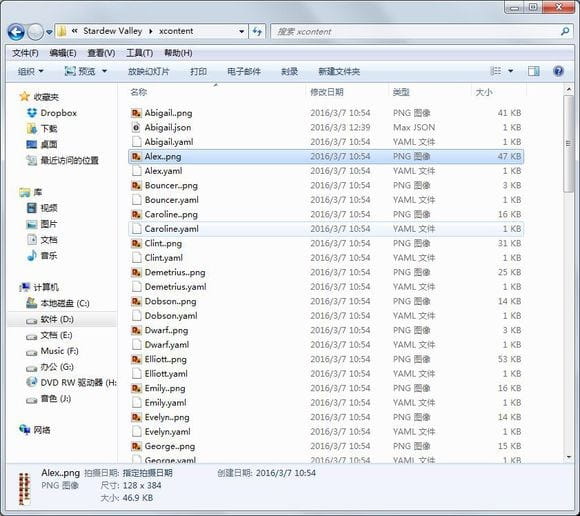The width and height of the screenshot is (580, 516).
Task: Click the refresh icon beside address bar
Action: [x=257, y=31]
